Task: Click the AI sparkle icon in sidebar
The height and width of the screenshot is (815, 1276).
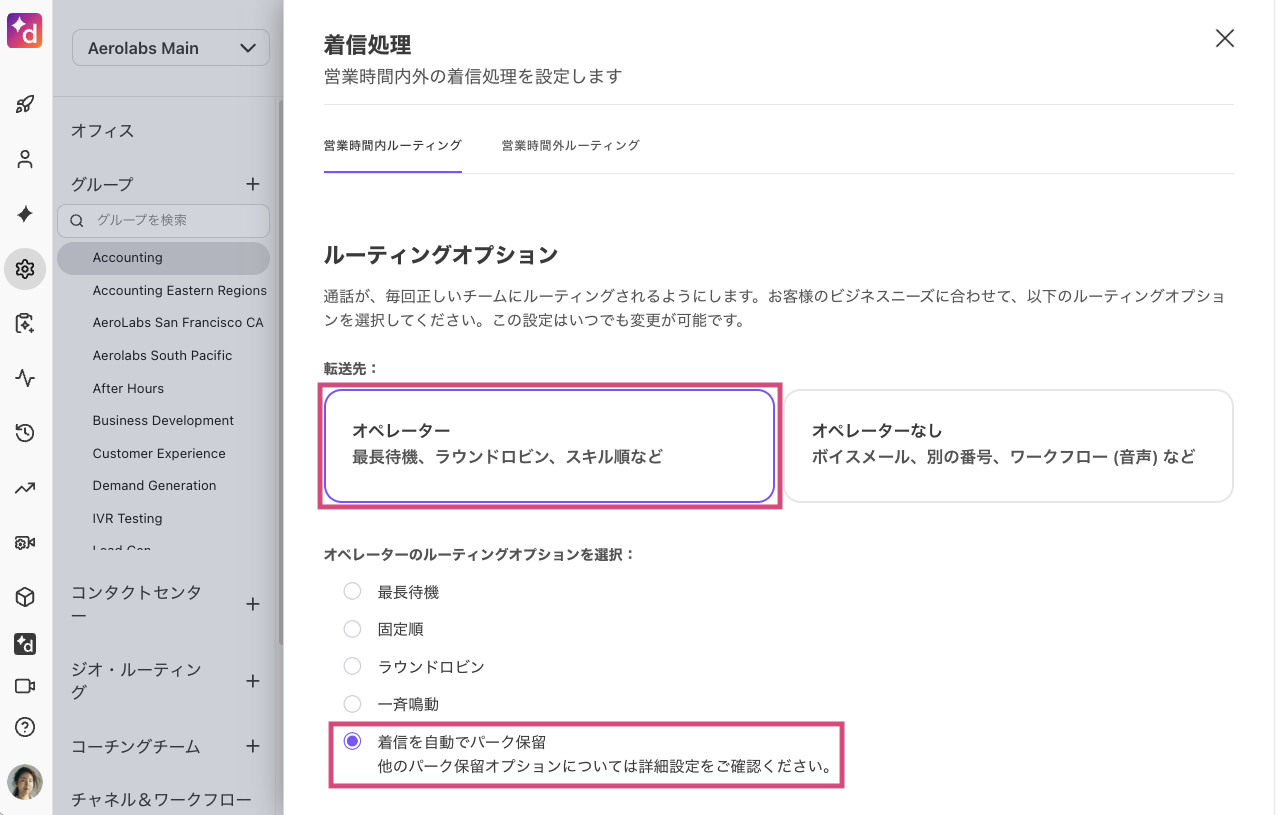Action: coord(25,214)
